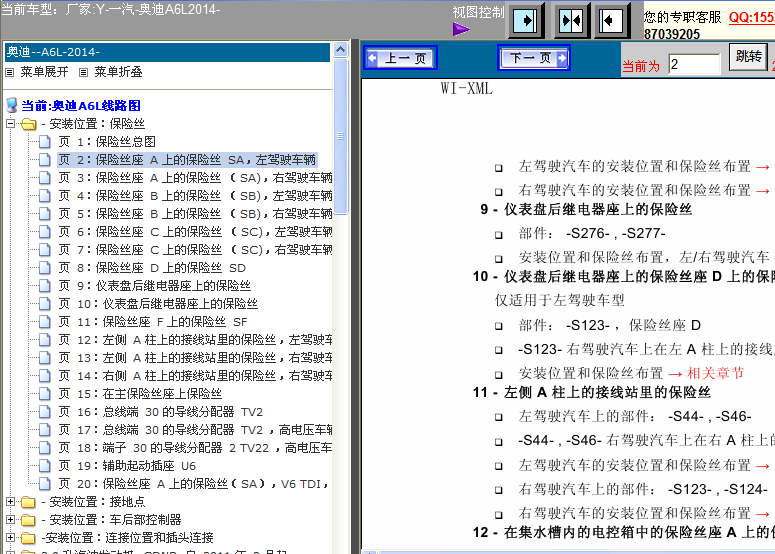Click the WI-XML document label

467,88
